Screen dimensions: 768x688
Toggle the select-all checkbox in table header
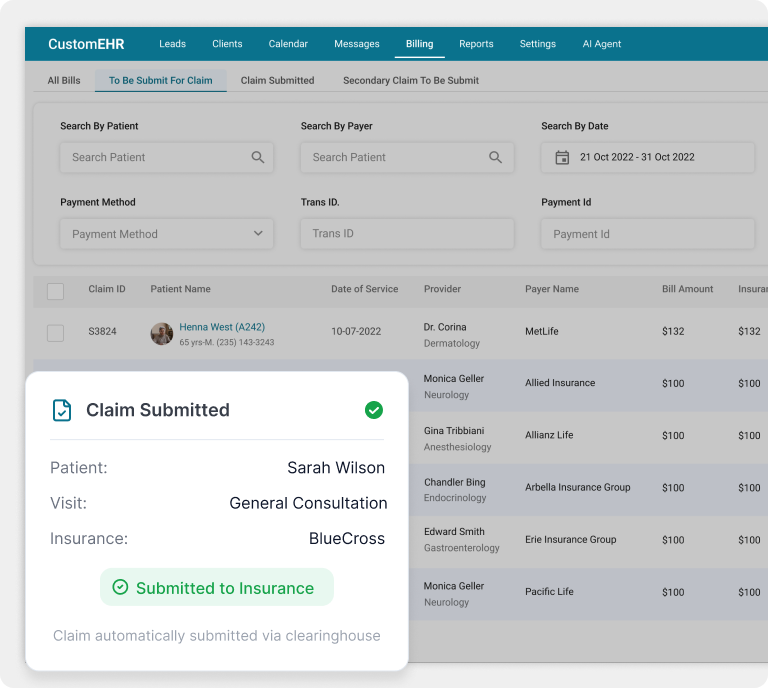(56, 291)
